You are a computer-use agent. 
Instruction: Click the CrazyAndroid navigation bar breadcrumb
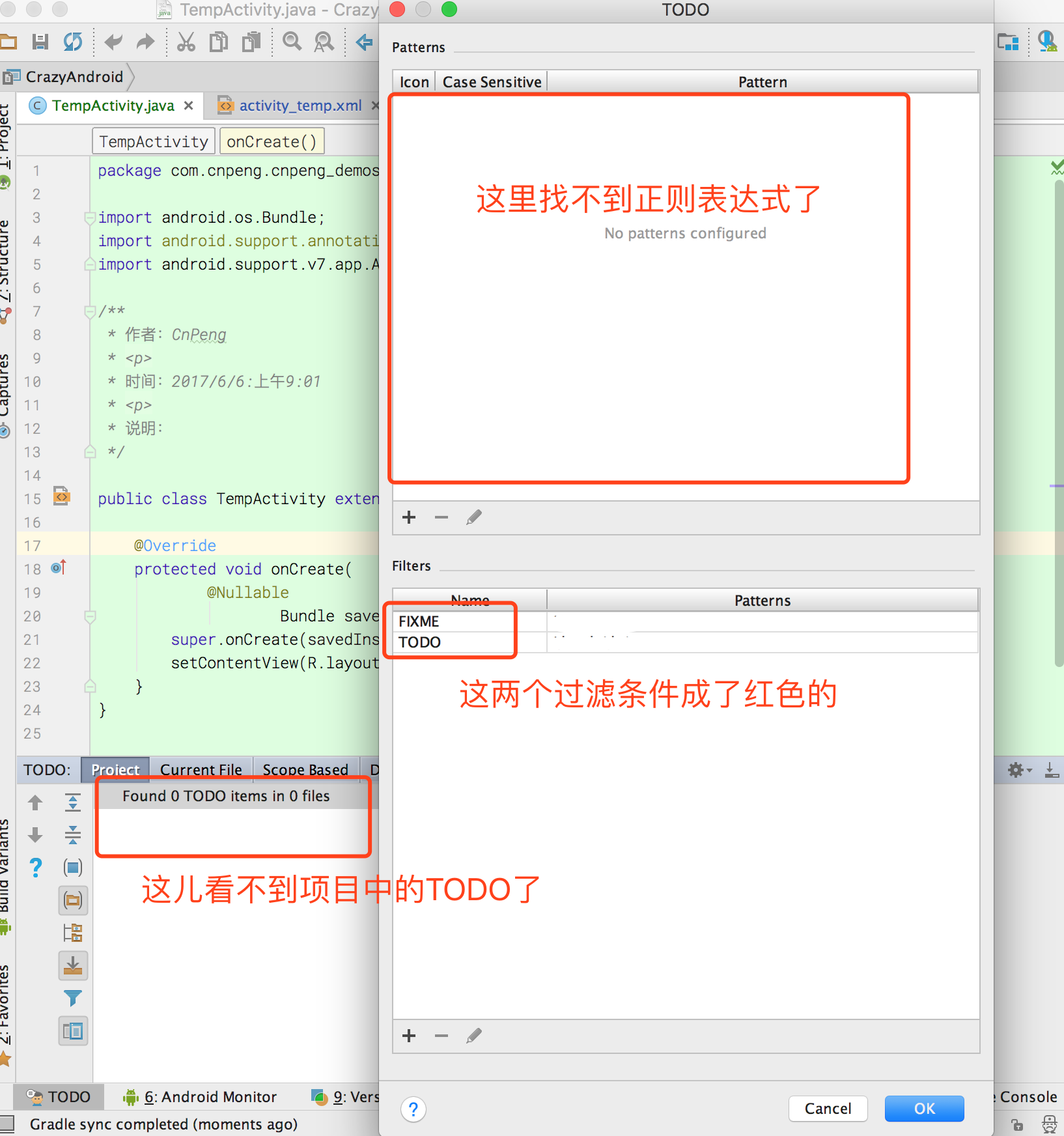tap(68, 77)
